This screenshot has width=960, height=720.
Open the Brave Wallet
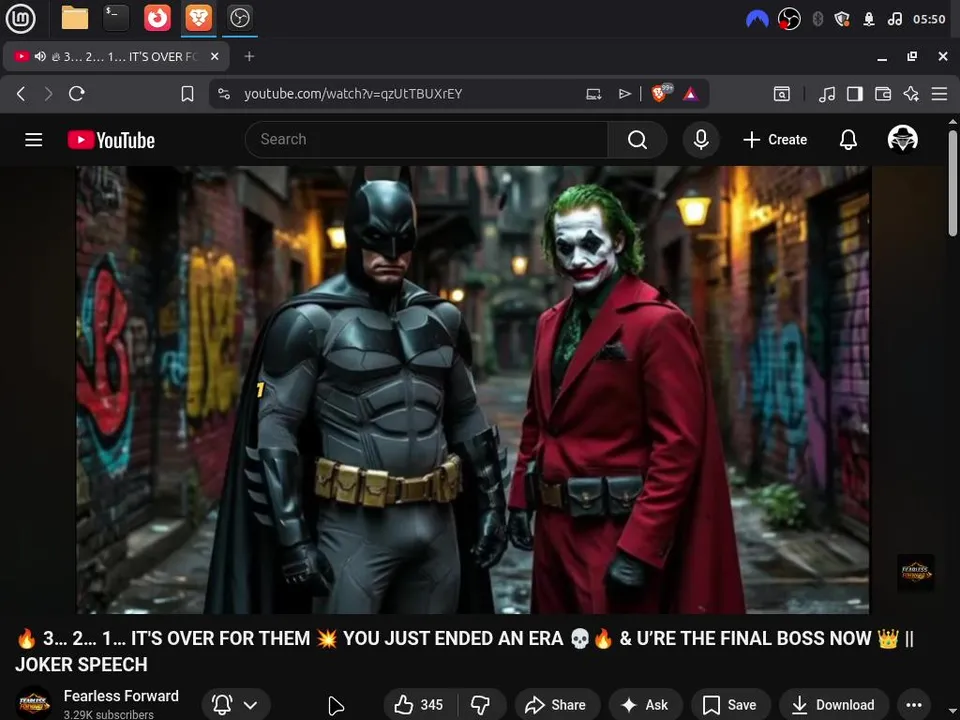883,94
